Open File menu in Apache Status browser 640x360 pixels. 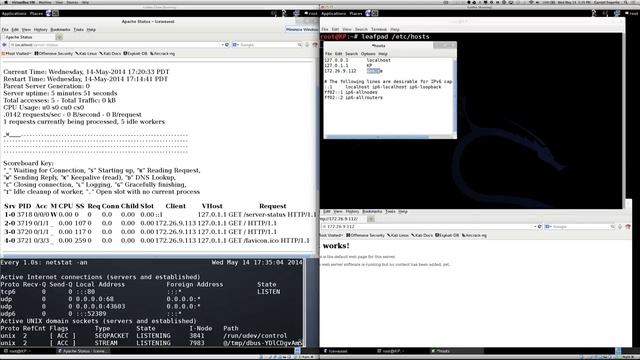coord(5,29)
